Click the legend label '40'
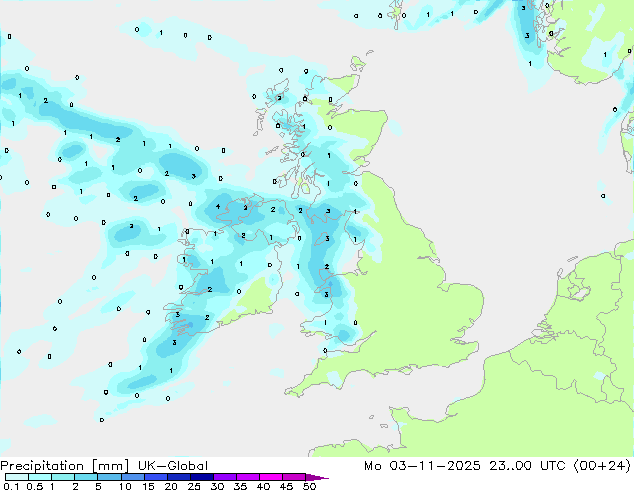 click(x=263, y=486)
